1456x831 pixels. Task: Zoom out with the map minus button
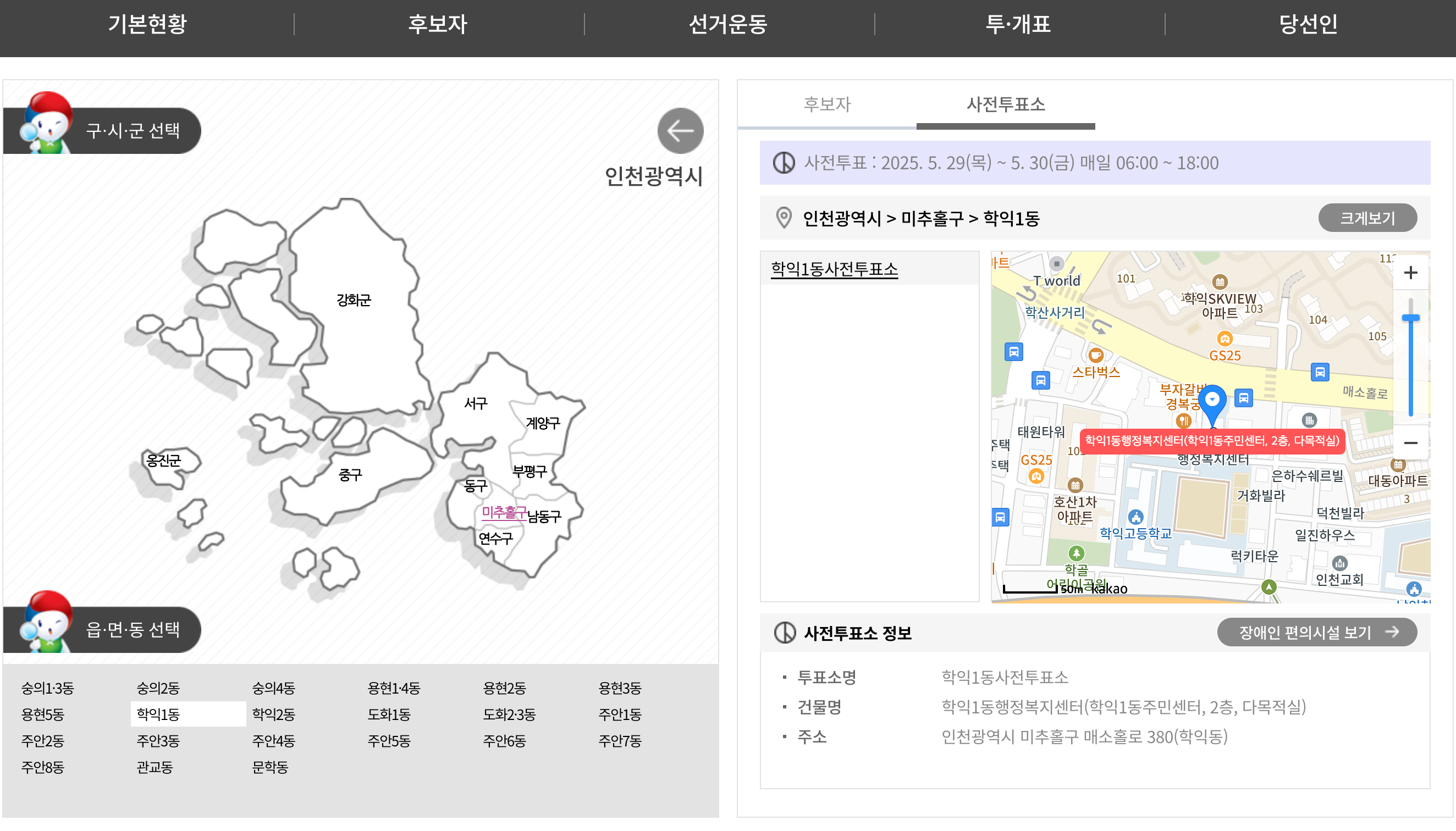[x=1410, y=443]
